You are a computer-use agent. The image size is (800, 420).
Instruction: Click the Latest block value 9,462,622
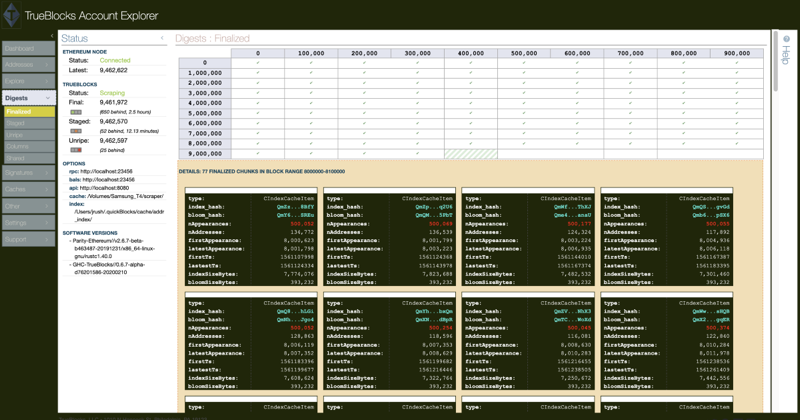(113, 70)
